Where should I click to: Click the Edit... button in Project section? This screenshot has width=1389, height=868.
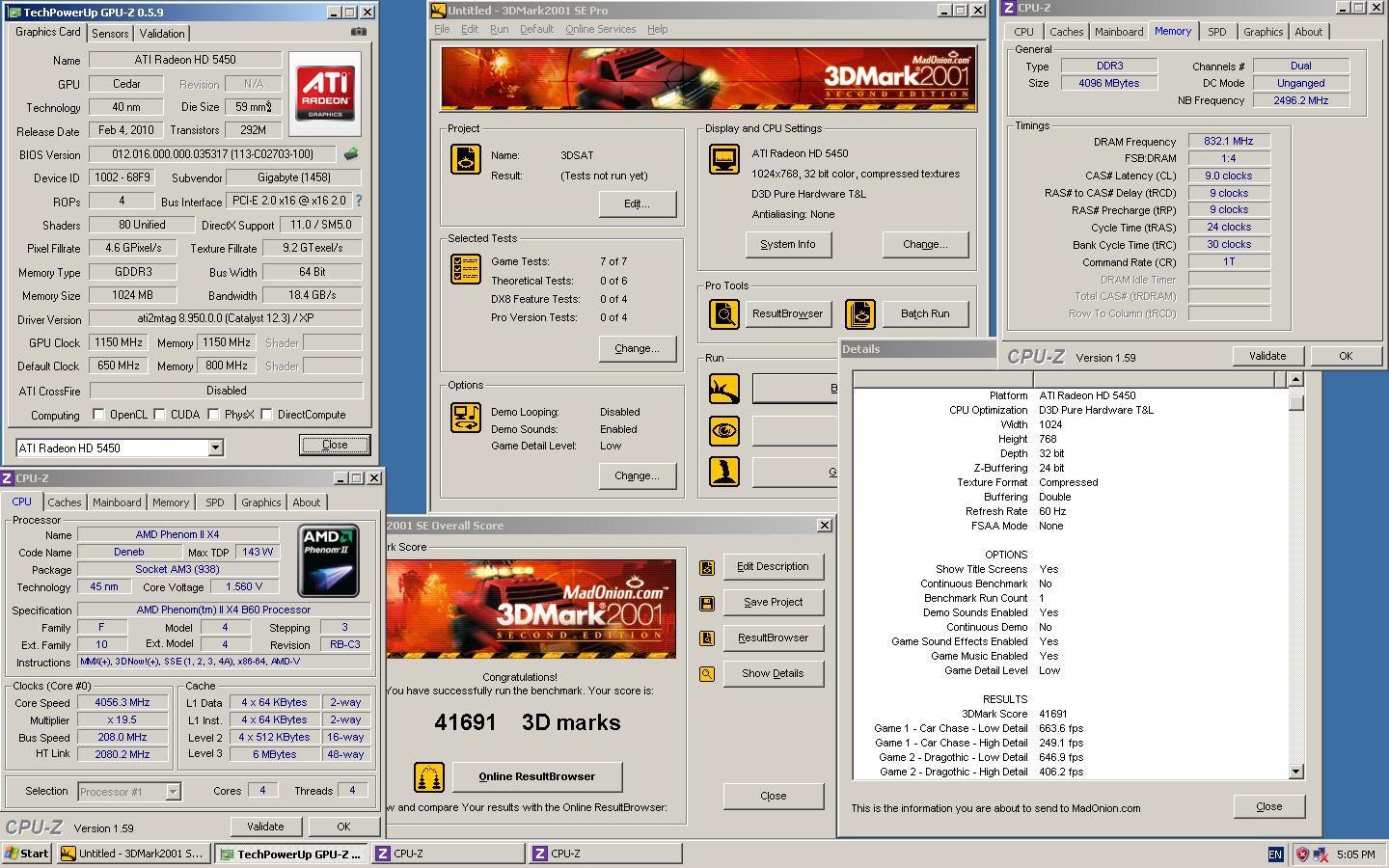point(638,203)
